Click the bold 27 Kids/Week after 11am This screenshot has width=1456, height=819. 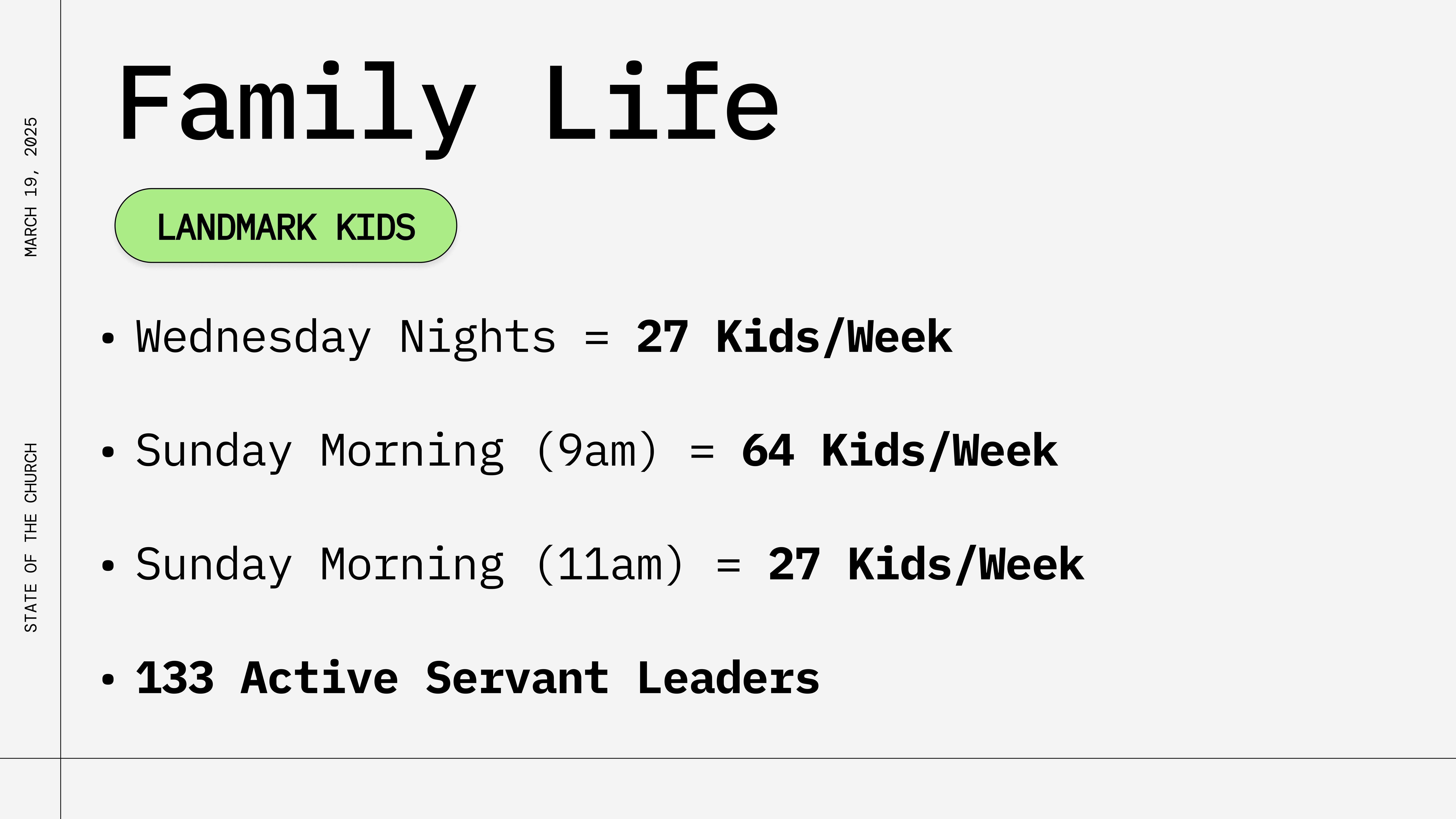tap(926, 565)
